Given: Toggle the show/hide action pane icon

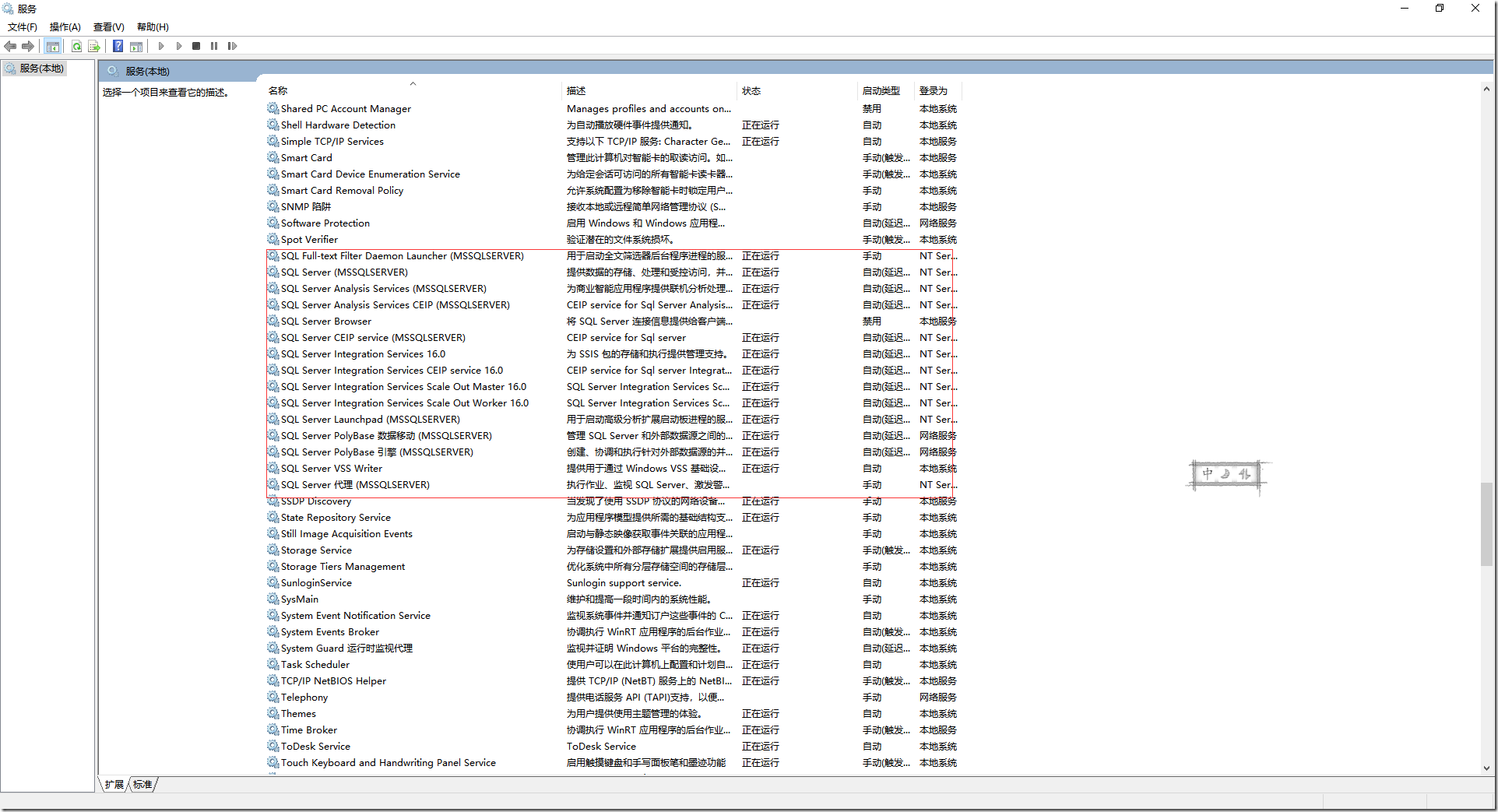Looking at the screenshot, I should (136, 46).
